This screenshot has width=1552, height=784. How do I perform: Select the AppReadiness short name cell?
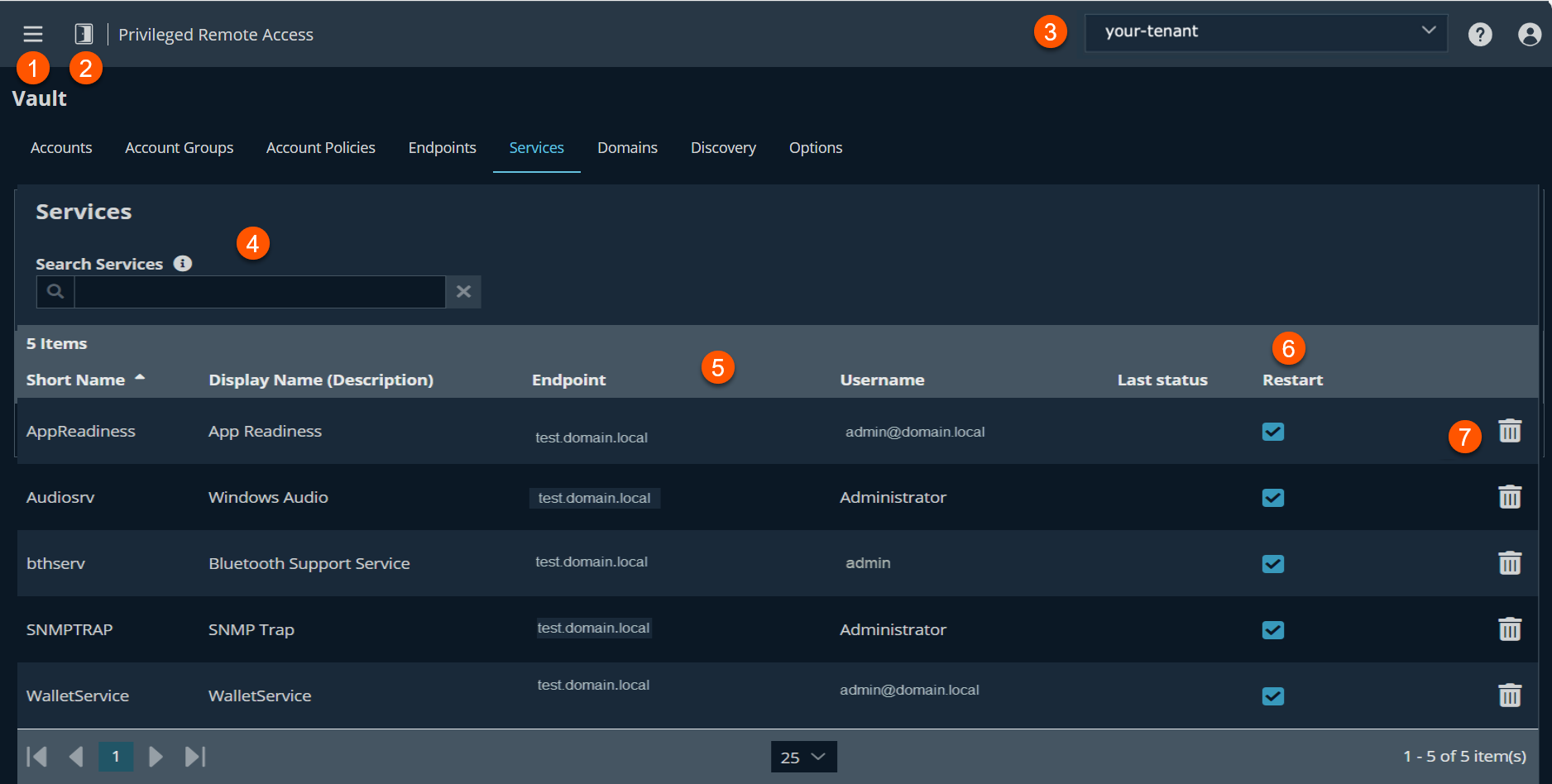pyautogui.click(x=80, y=431)
